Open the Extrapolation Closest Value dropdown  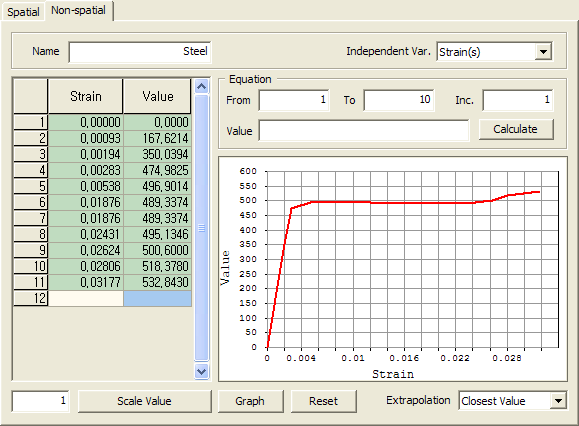click(558, 401)
